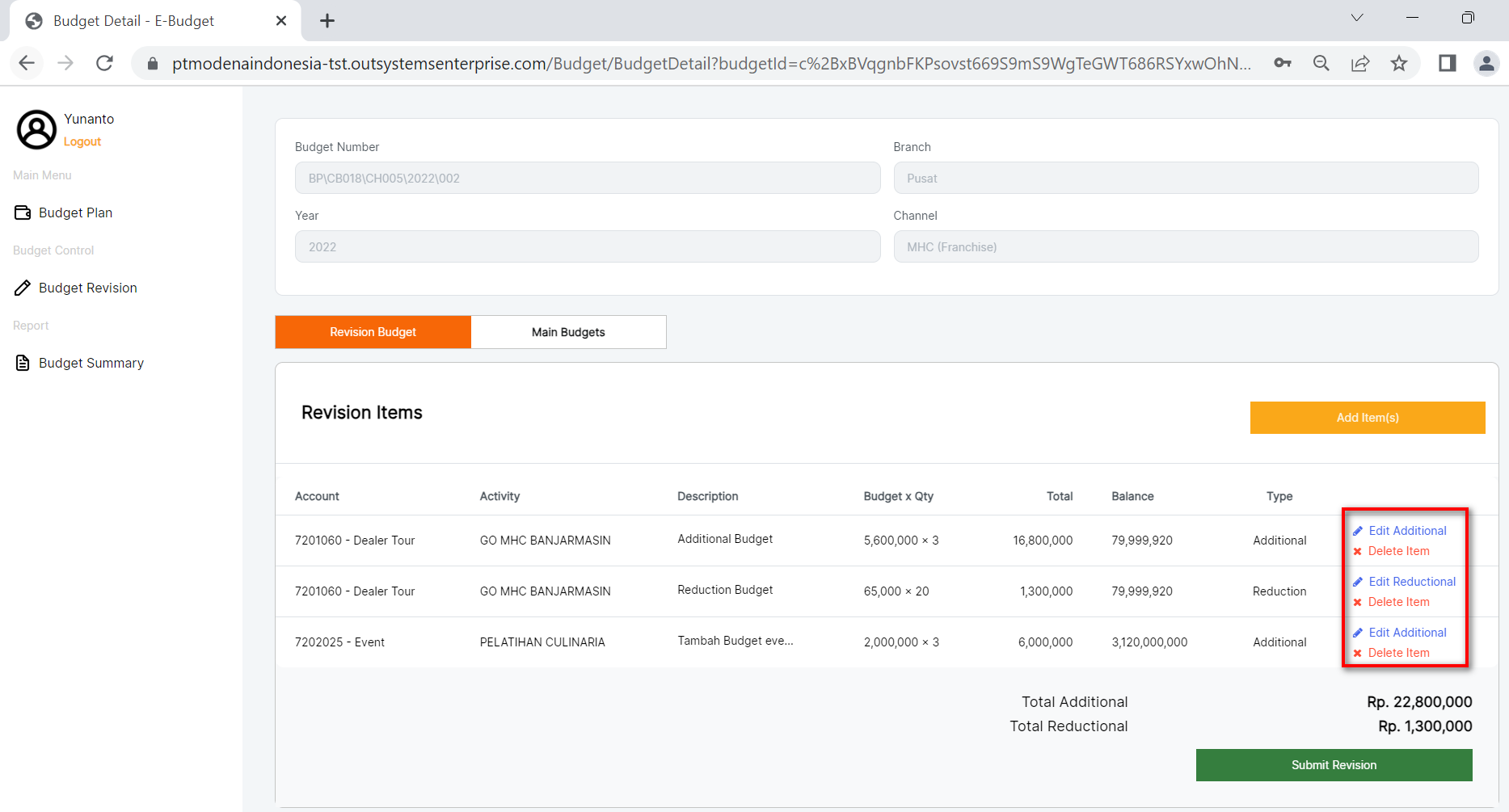
Task: Go back using the browser back arrow
Action: [x=27, y=63]
